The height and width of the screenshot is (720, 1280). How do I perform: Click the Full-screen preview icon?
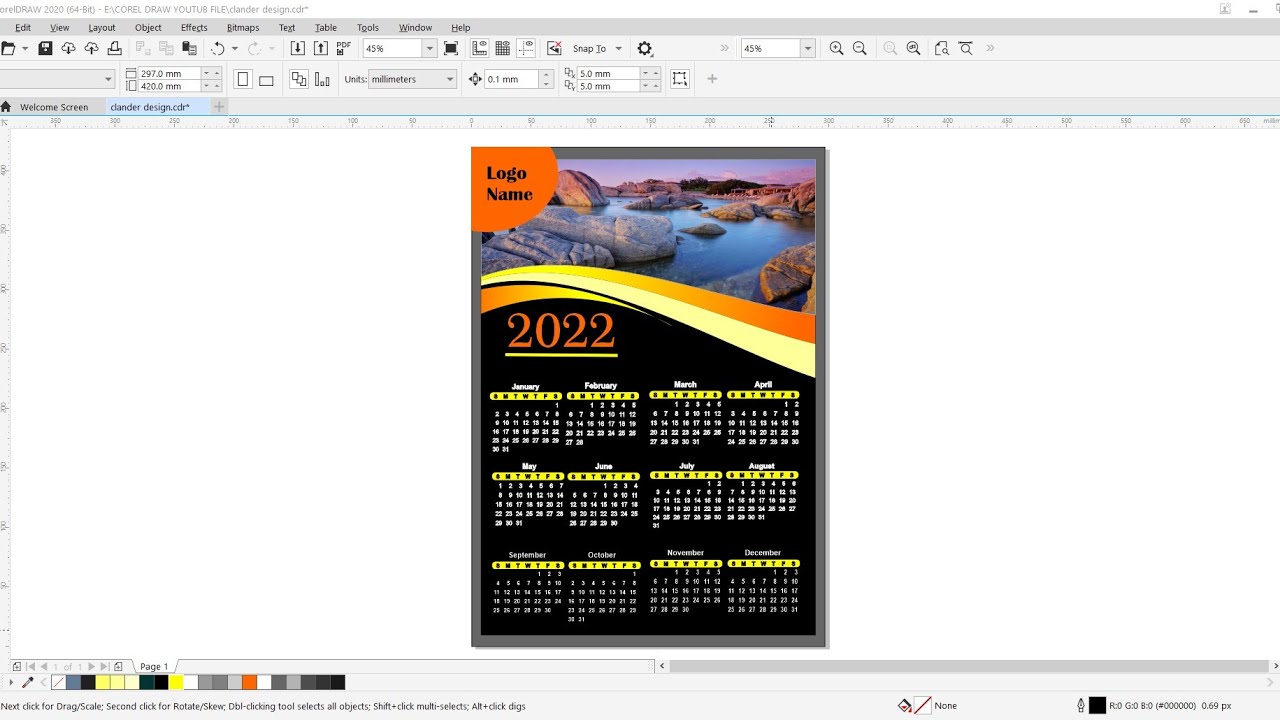tap(450, 48)
